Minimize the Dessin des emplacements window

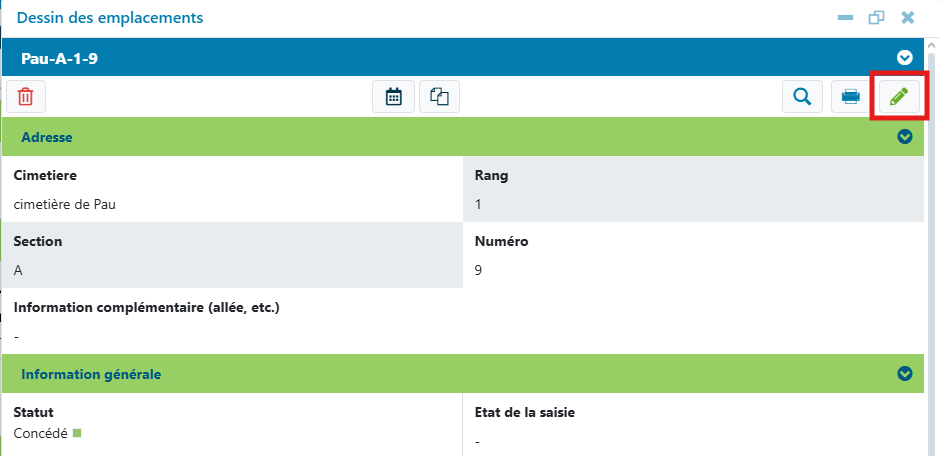[845, 18]
